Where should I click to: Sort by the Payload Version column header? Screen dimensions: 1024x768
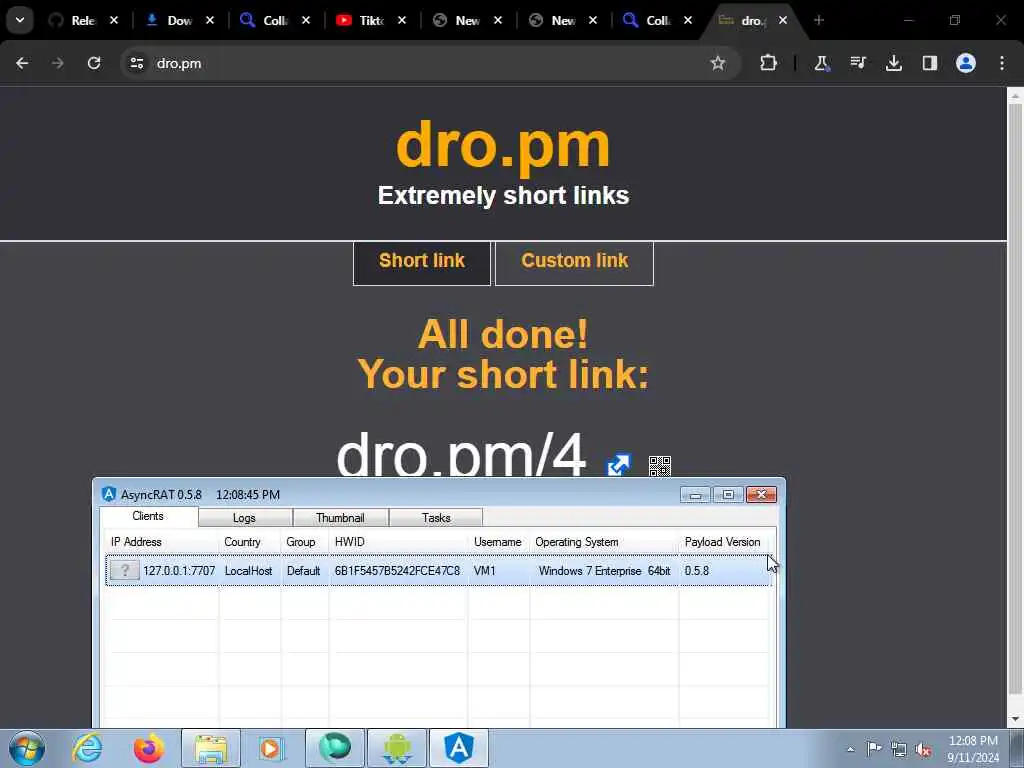pos(724,542)
